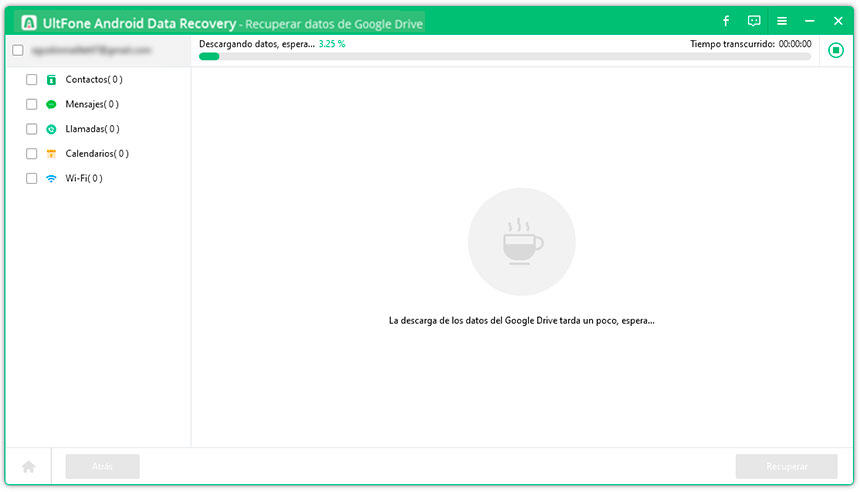
Task: Open the feedback chat icon
Action: pos(754,21)
